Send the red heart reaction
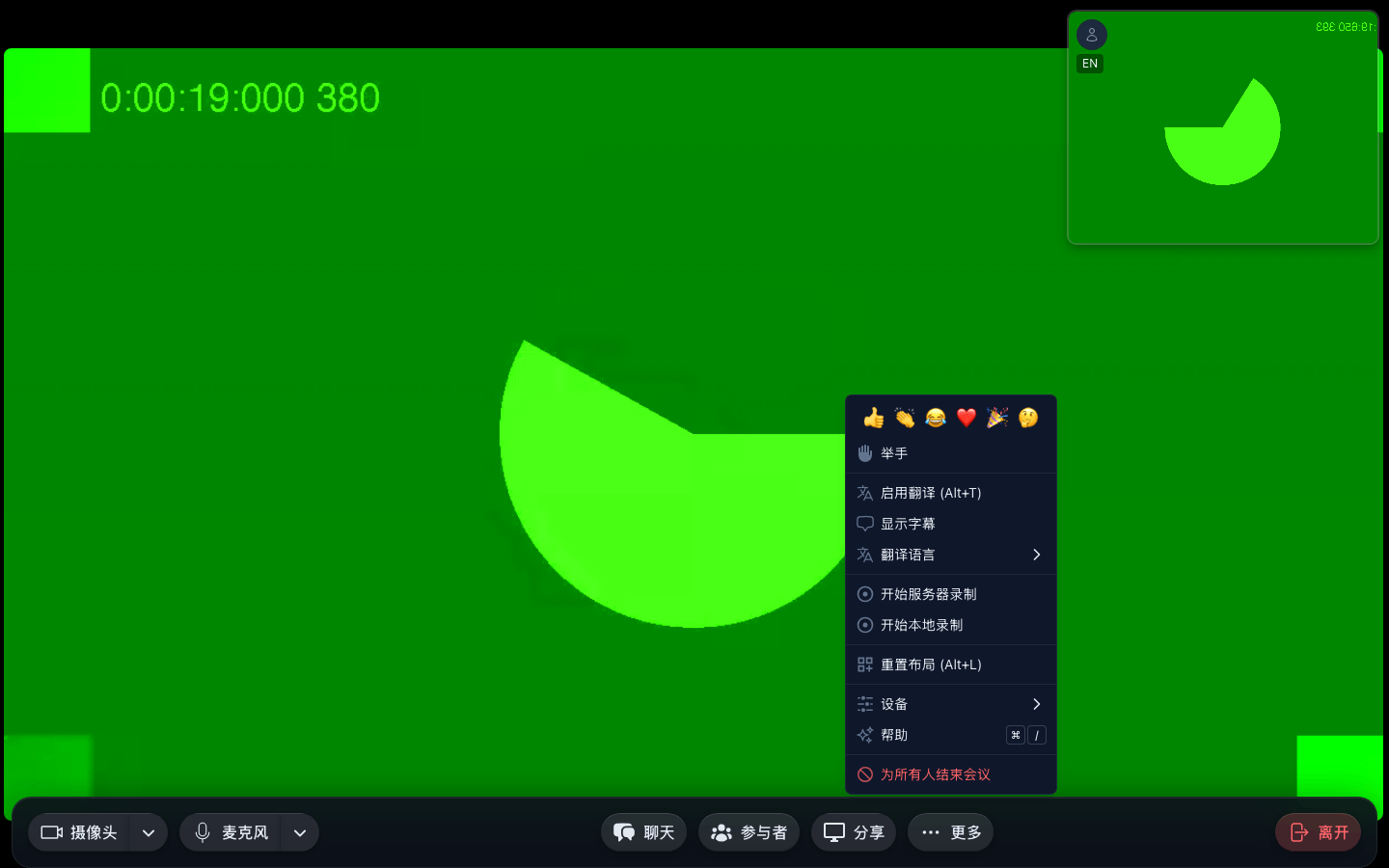The width and height of the screenshot is (1389, 868). (x=967, y=418)
